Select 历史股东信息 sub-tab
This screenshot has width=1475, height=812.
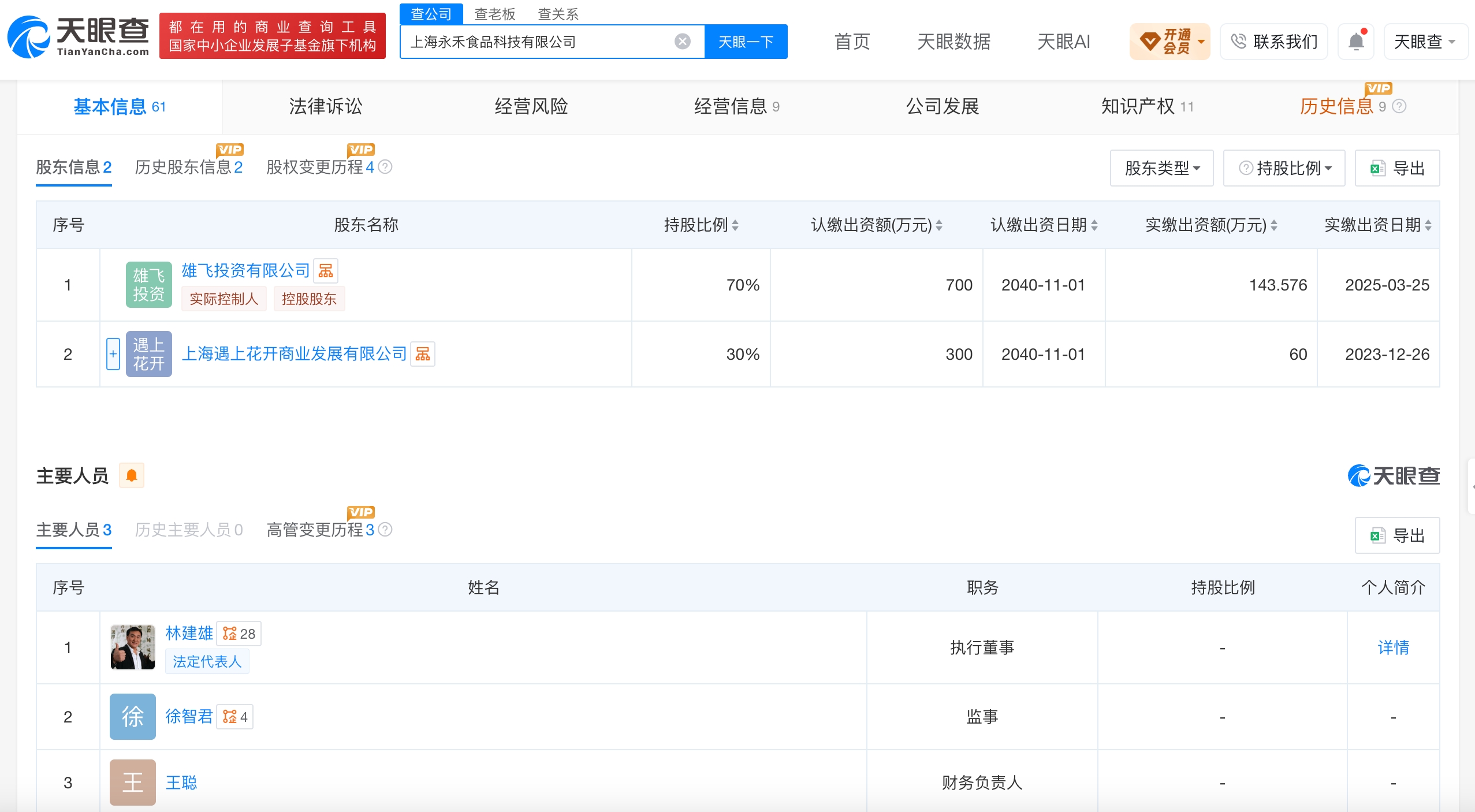click(189, 167)
